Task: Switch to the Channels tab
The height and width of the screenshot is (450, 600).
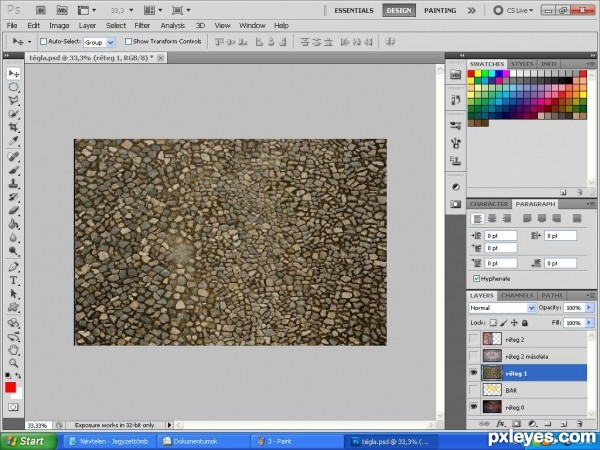Action: click(517, 295)
